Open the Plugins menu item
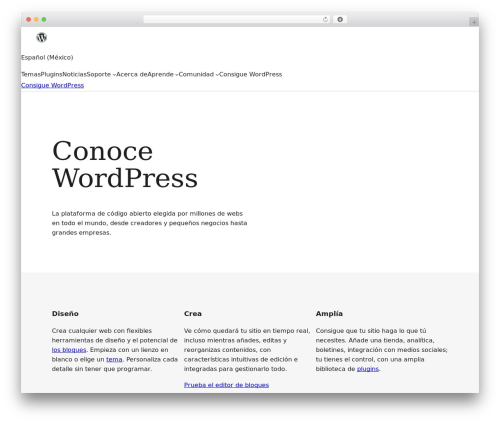This screenshot has height=423, width=500. pos(52,74)
